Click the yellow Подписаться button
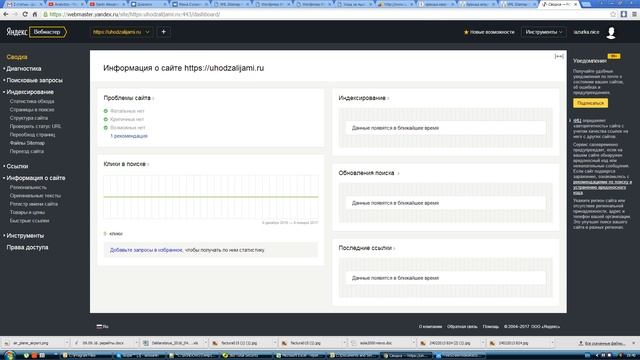The height and width of the screenshot is (360, 640). 590,103
